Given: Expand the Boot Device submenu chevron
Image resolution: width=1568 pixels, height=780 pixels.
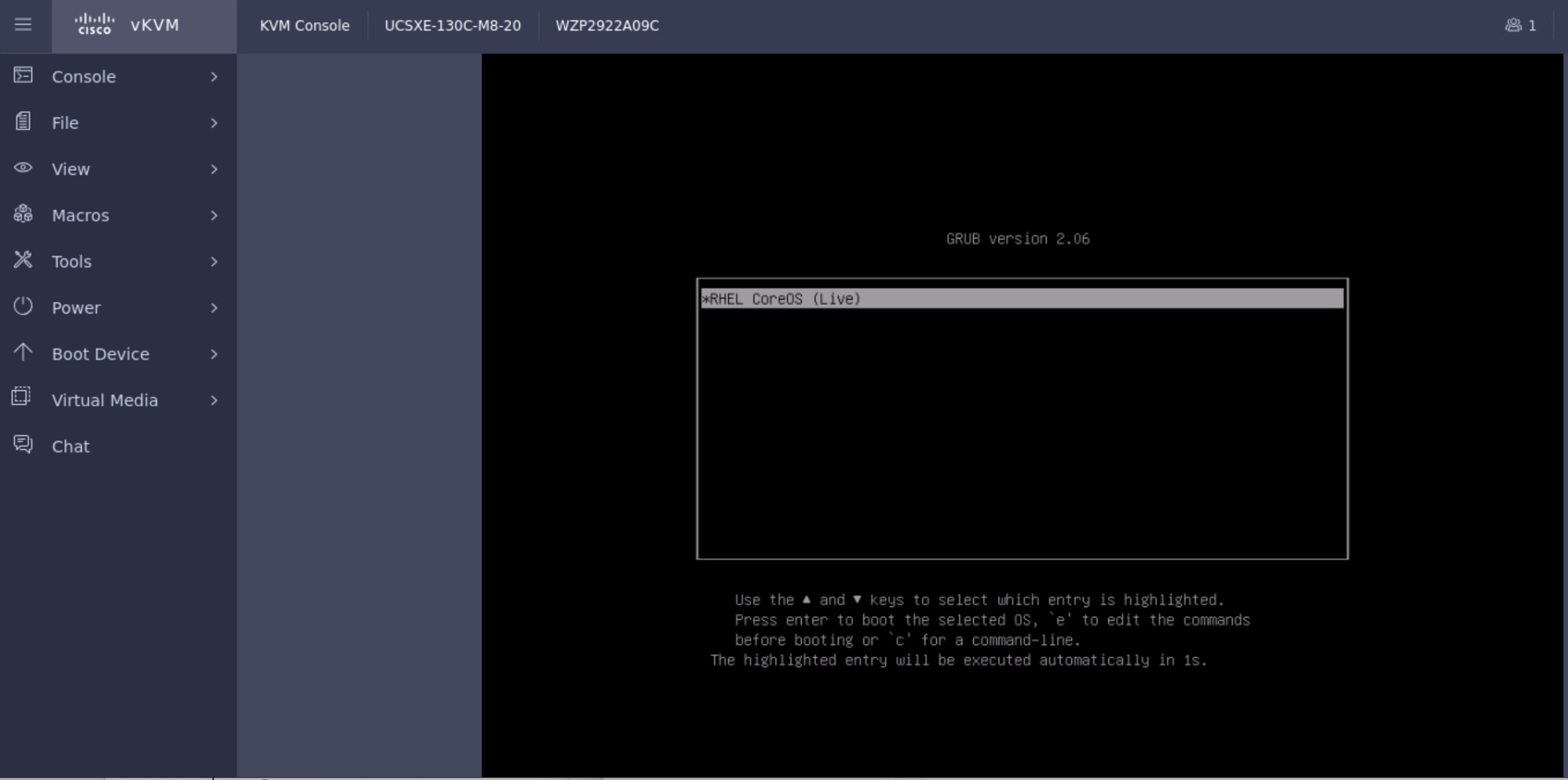Looking at the screenshot, I should click(214, 354).
